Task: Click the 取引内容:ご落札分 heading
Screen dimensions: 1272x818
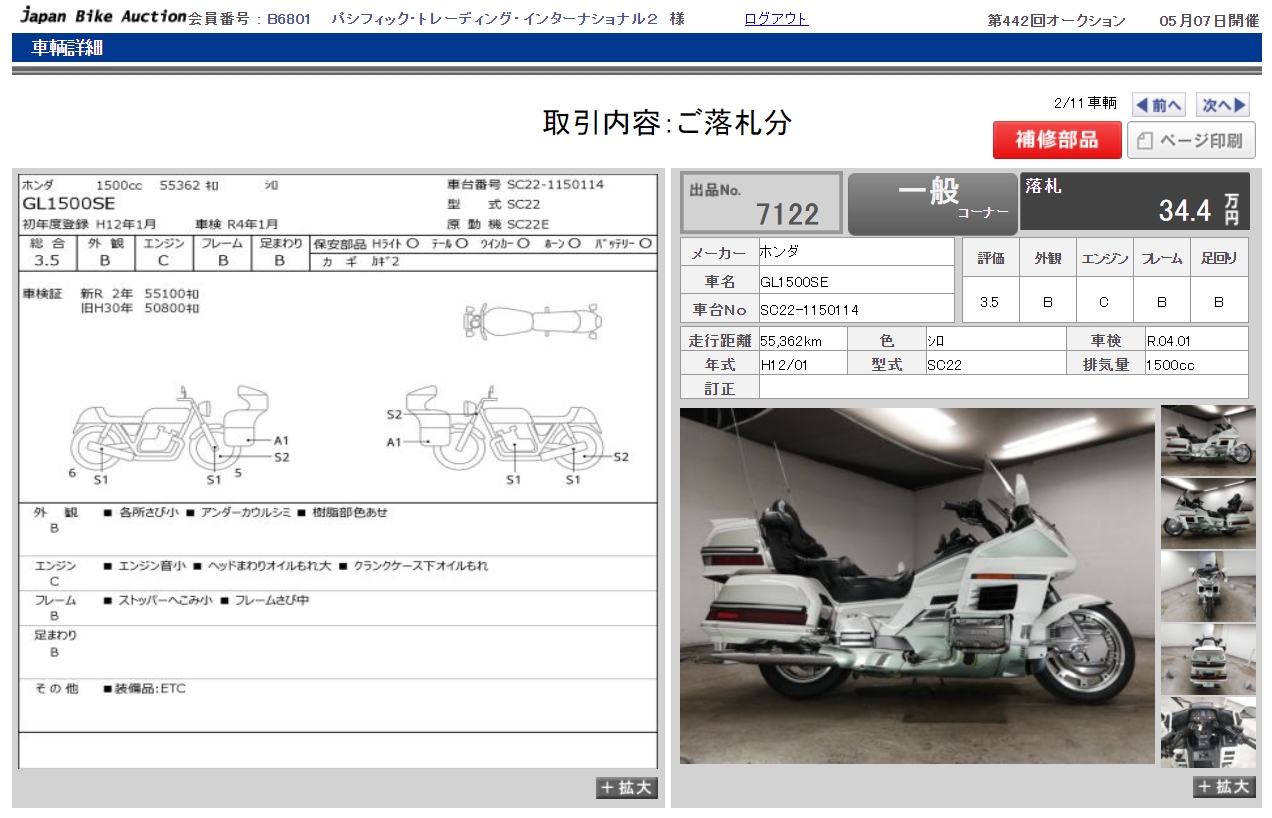Action: coord(667,122)
